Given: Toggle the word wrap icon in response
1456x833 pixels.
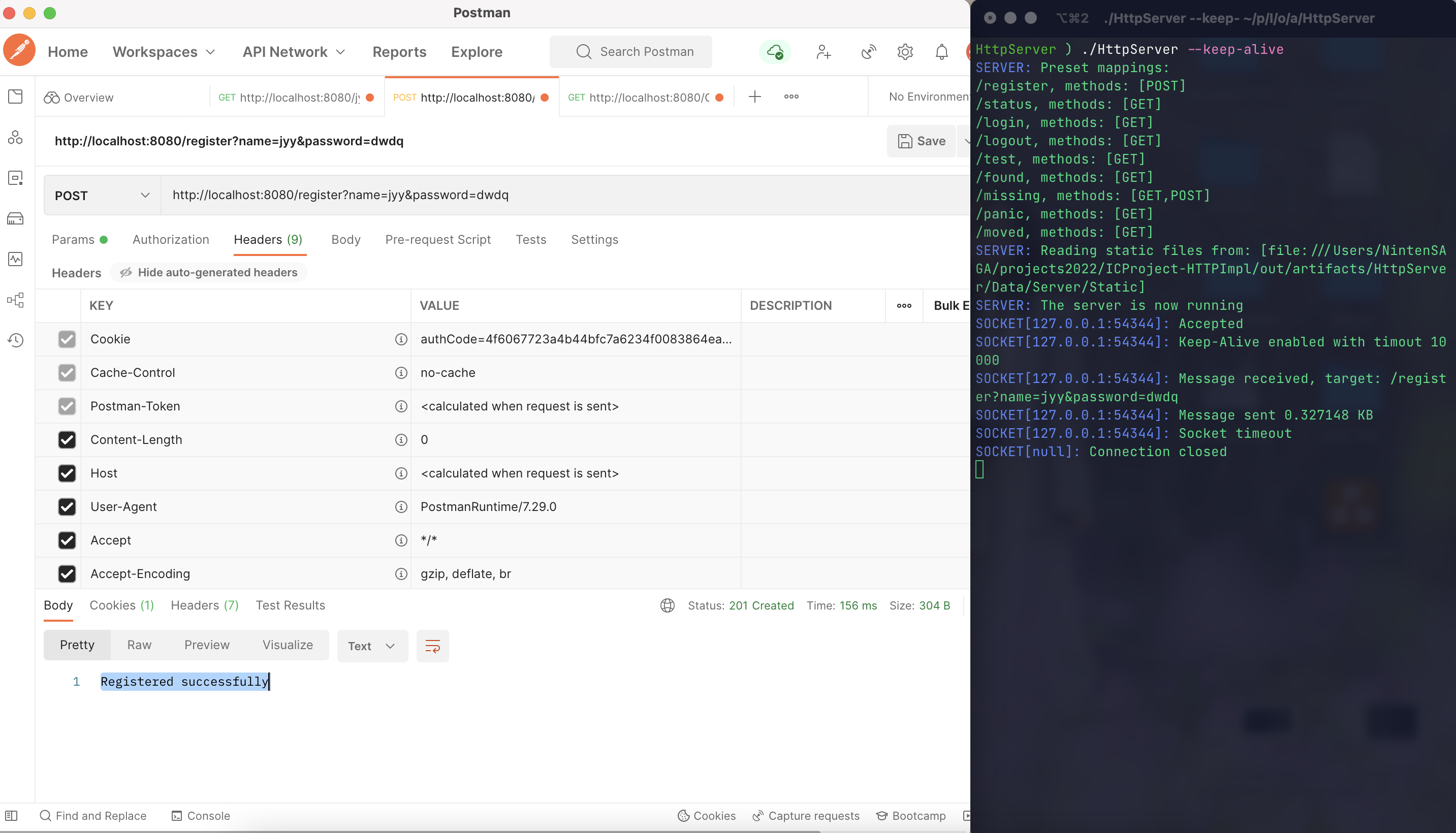Looking at the screenshot, I should pos(432,647).
